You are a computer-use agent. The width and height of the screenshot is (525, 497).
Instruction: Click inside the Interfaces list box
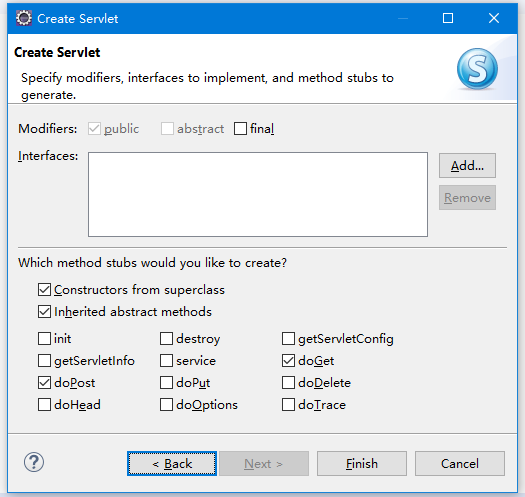(x=258, y=195)
